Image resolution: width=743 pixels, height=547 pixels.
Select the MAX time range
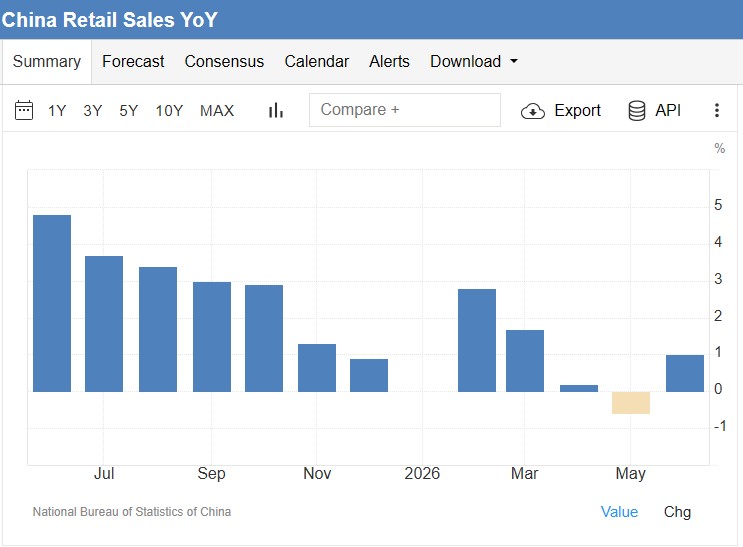217,111
